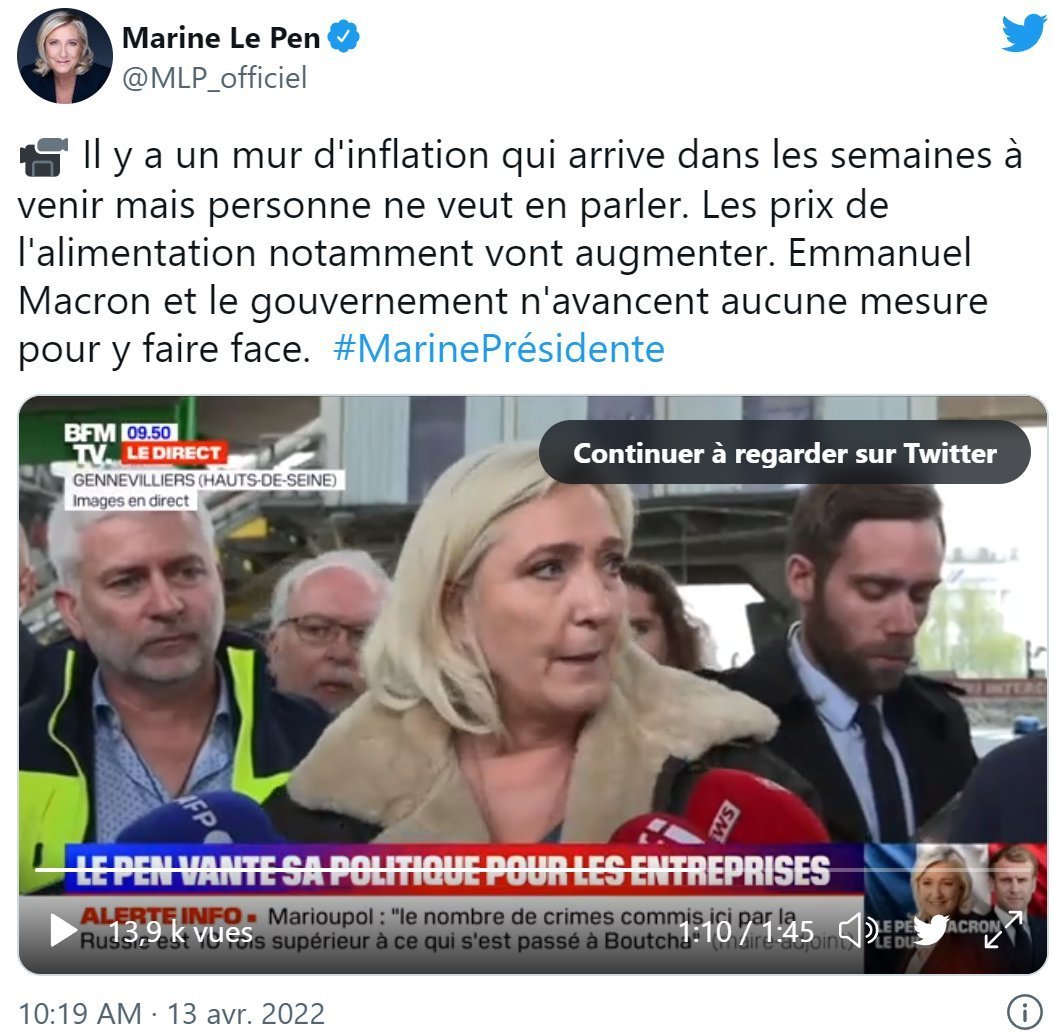1052x1033 pixels.
Task: Open the #MarinePrésidente hashtag
Action: click(498, 349)
